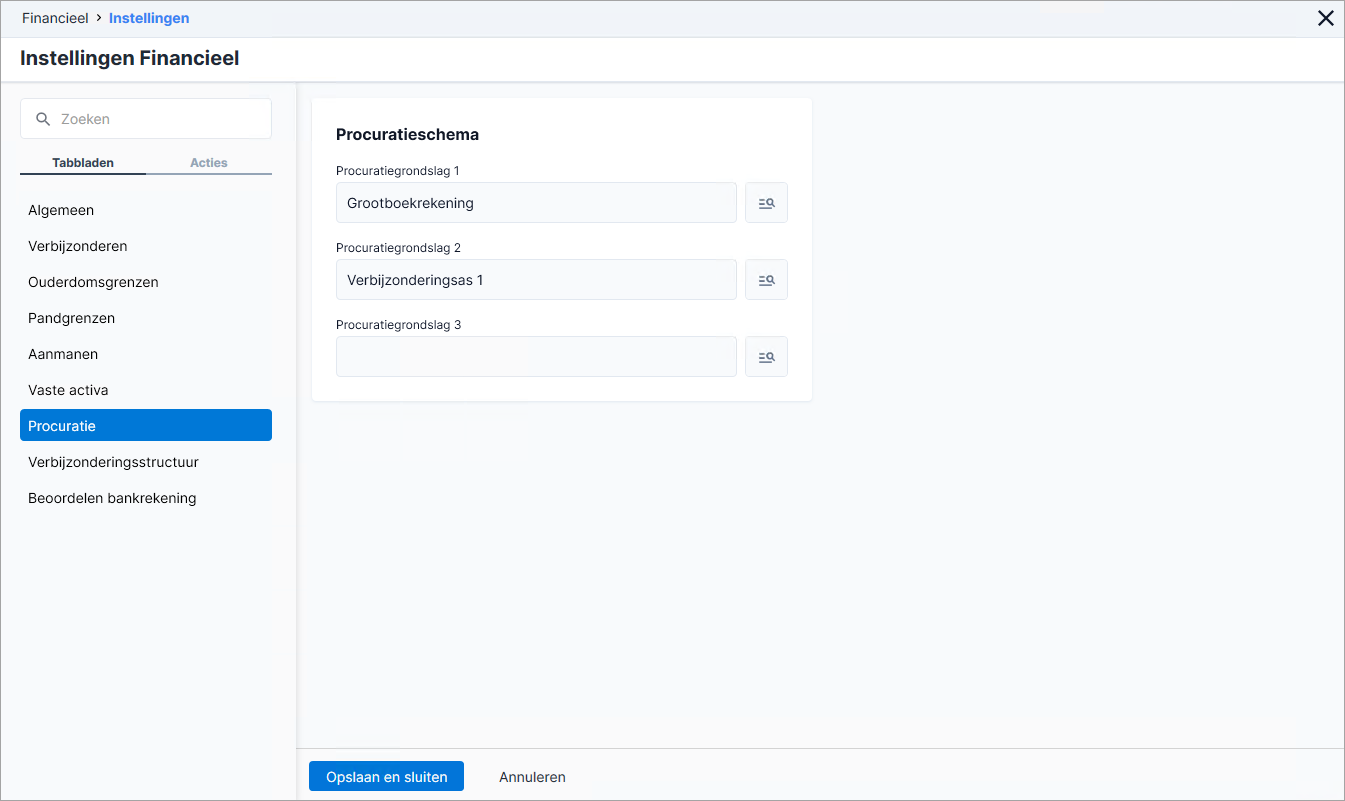This screenshot has height=801, width=1345.
Task: Click the Verbijzonderingsas 1 field
Action: pyautogui.click(x=536, y=280)
